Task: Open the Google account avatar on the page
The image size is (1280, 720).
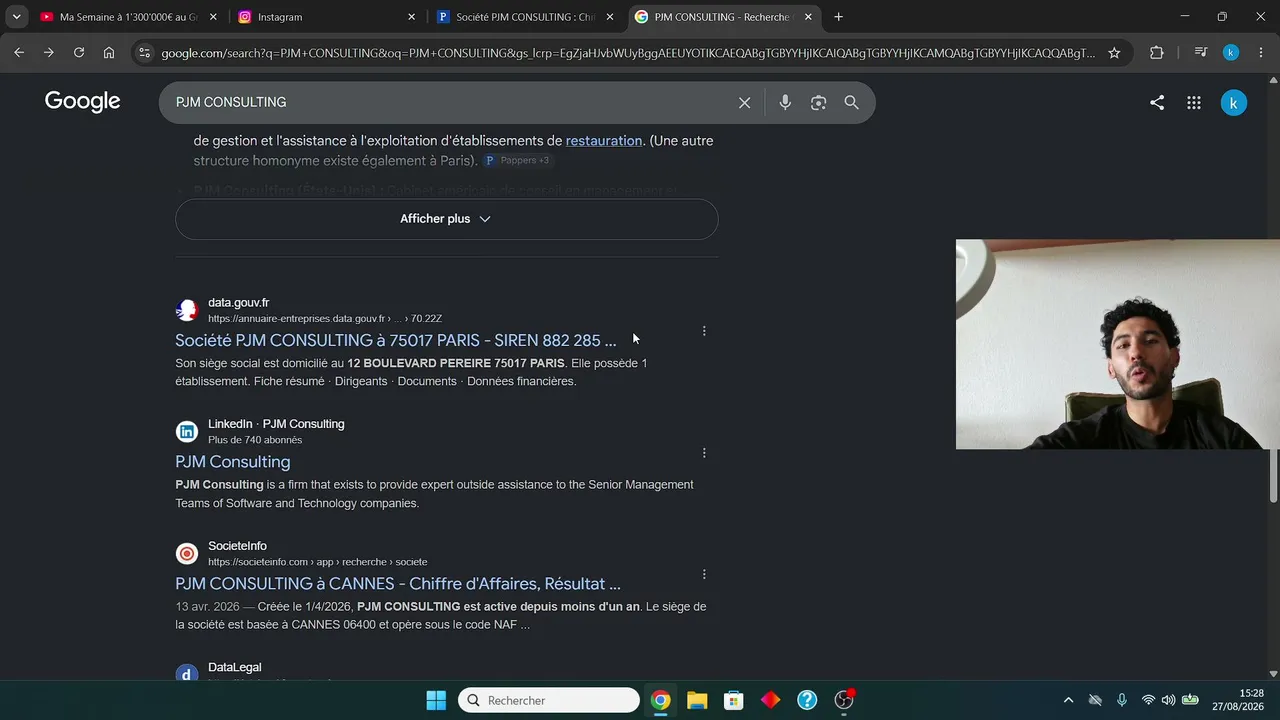Action: 1234,102
